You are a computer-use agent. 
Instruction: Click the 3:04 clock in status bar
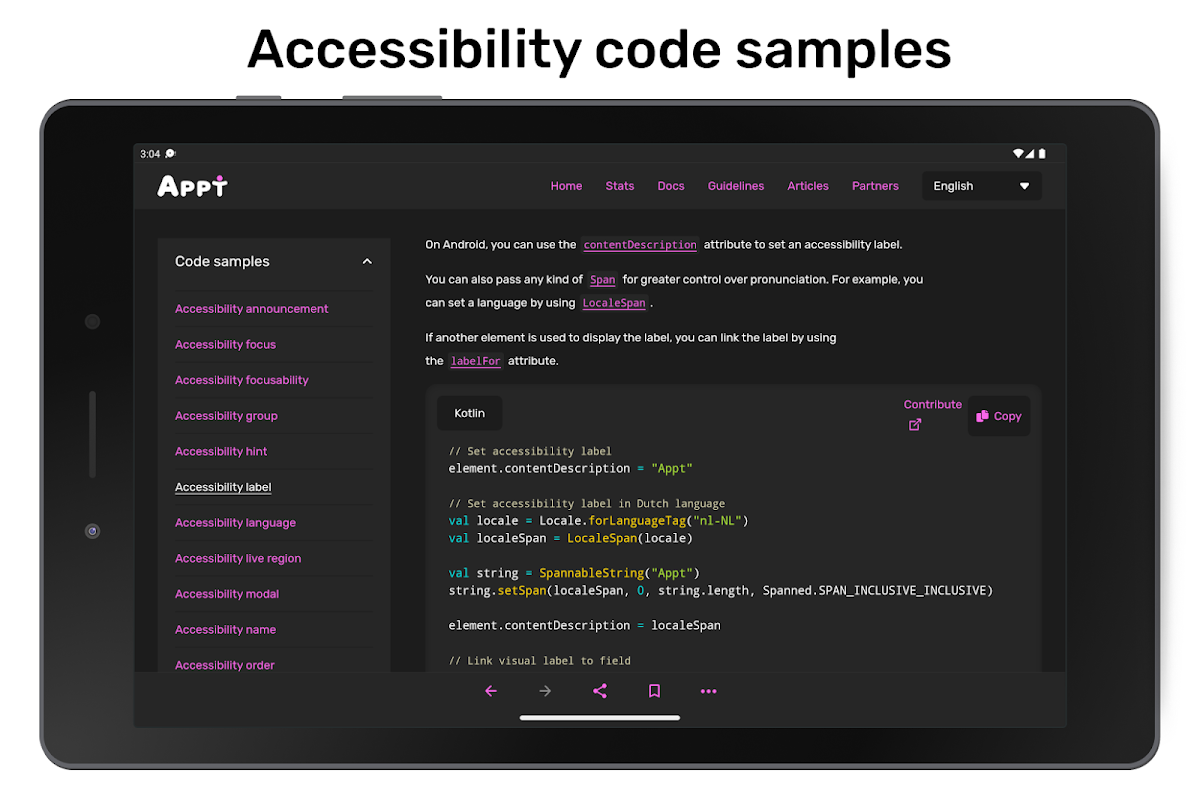[x=150, y=154]
